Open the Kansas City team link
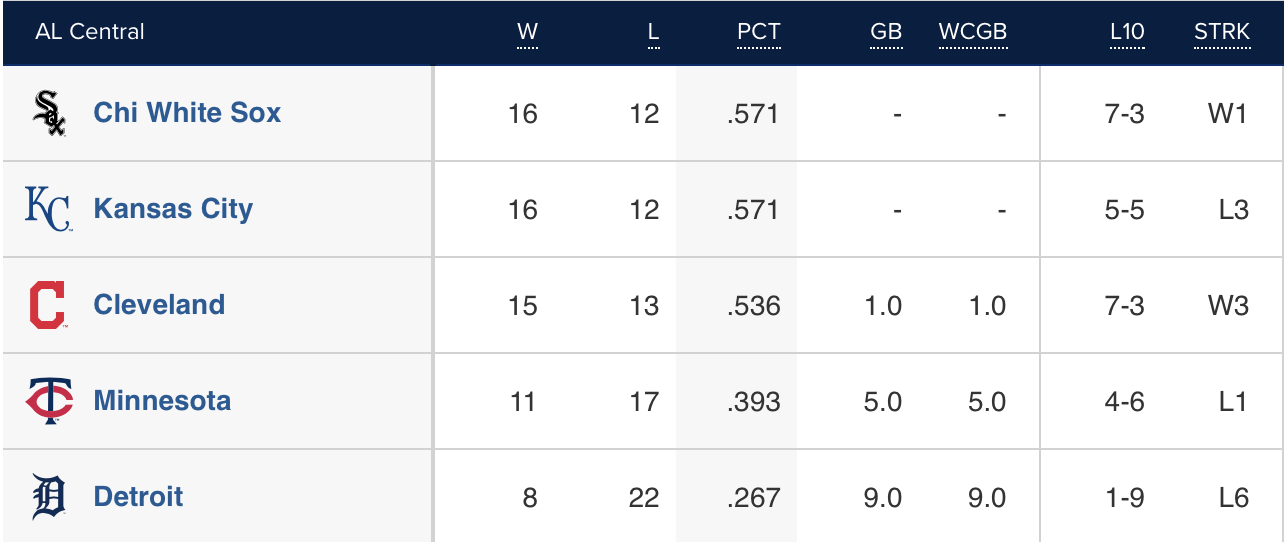The image size is (1284, 542). 173,209
